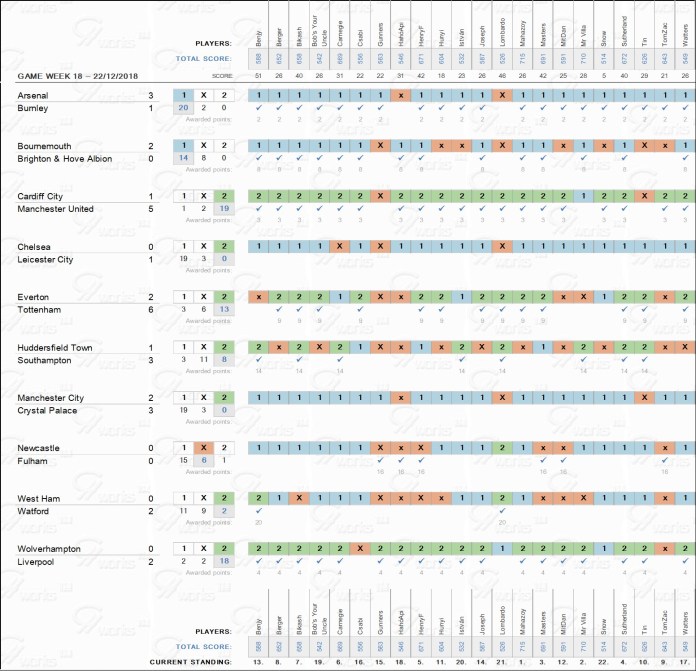This screenshot has height=671, width=696.
Task: Select the blue 1 box for Arsenal match
Action: pos(183,95)
